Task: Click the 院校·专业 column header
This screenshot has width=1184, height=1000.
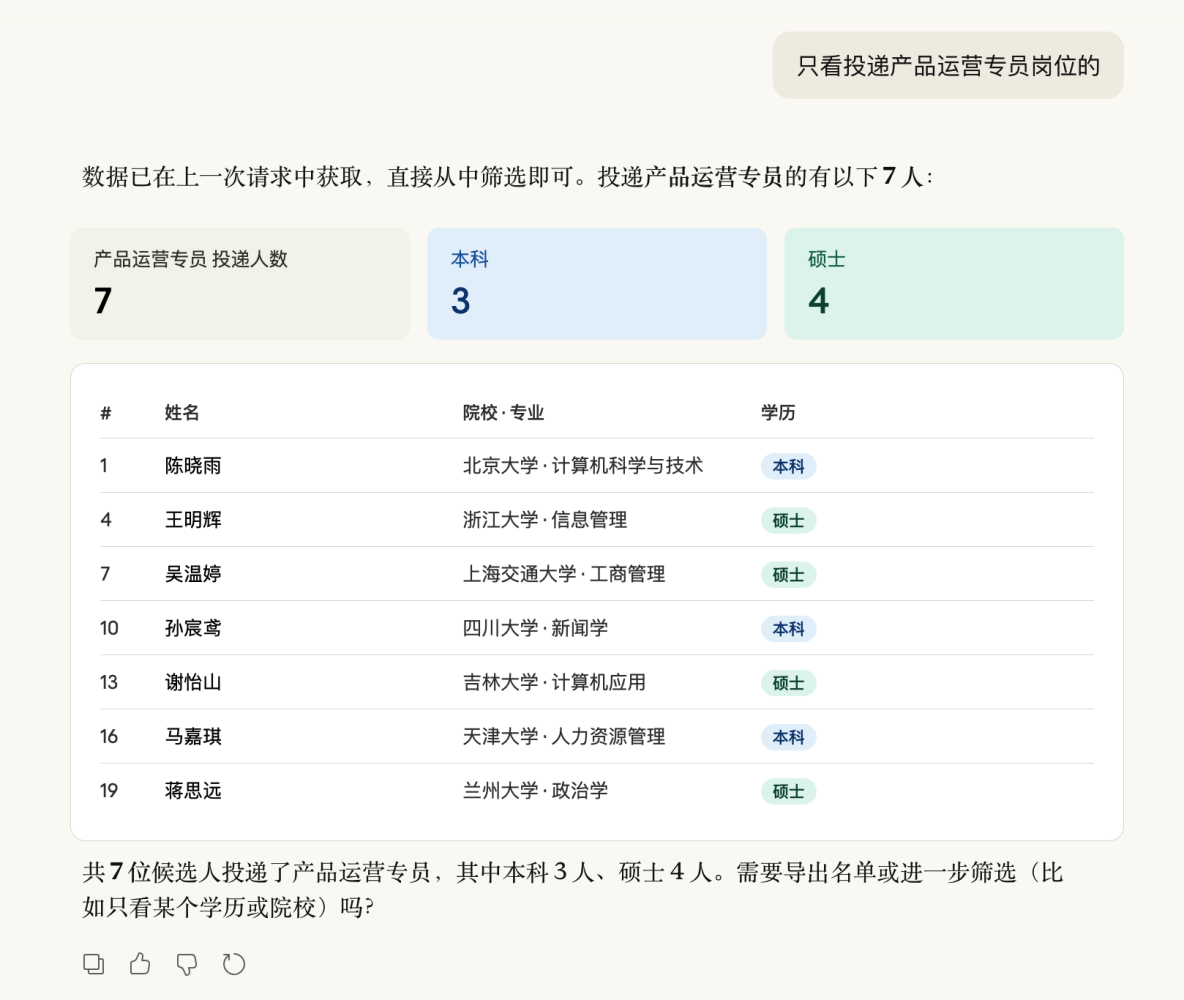Action: (503, 413)
